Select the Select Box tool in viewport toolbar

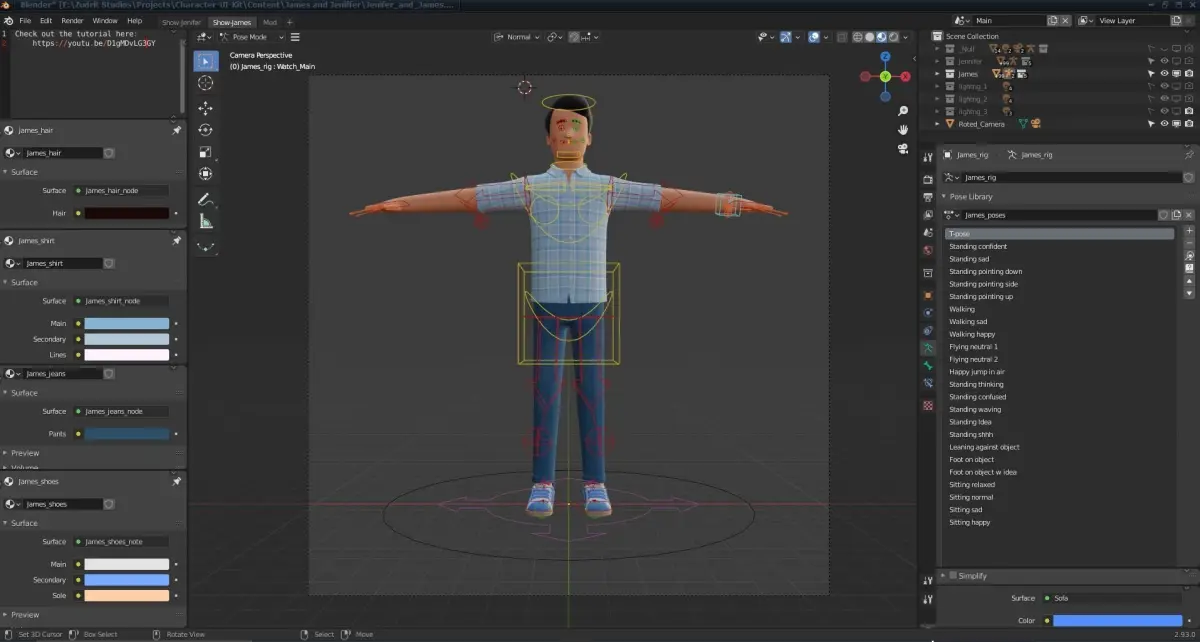pos(205,61)
